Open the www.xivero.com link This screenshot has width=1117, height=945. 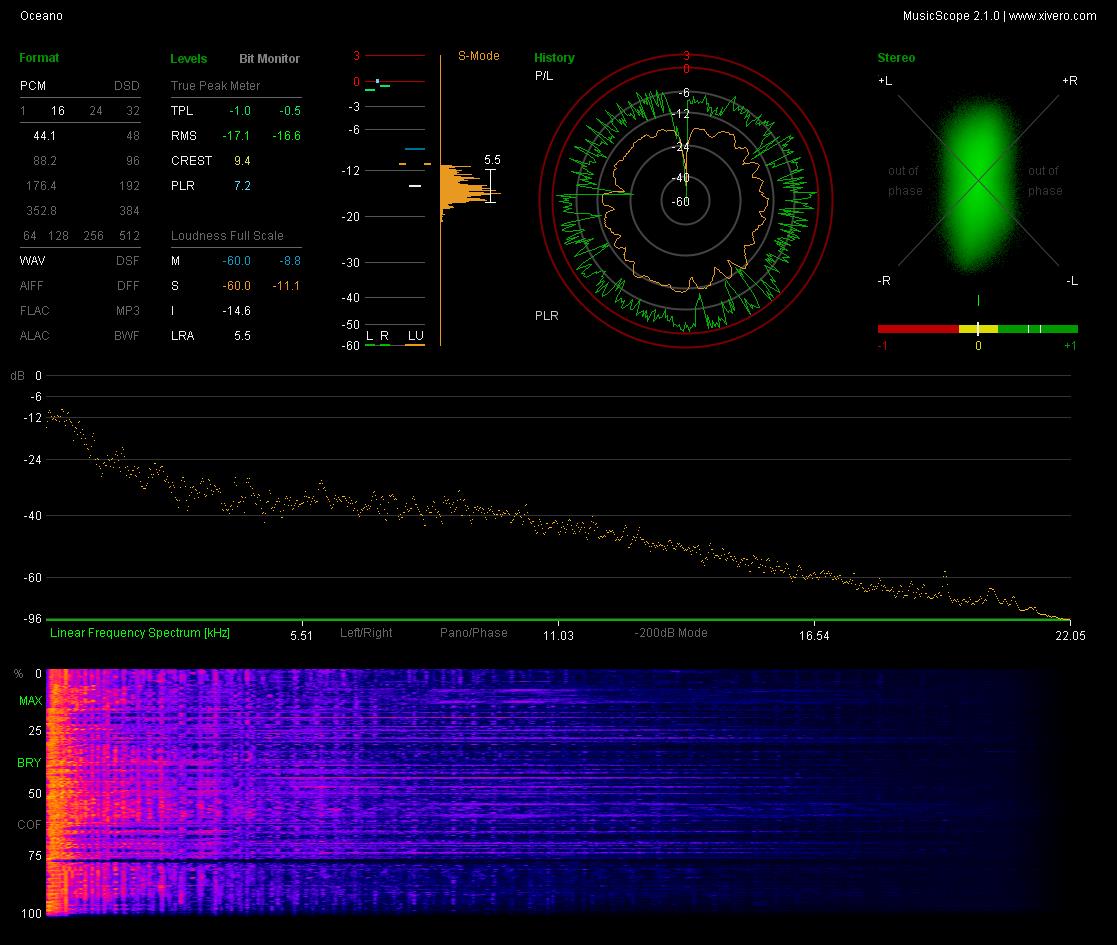point(1052,16)
